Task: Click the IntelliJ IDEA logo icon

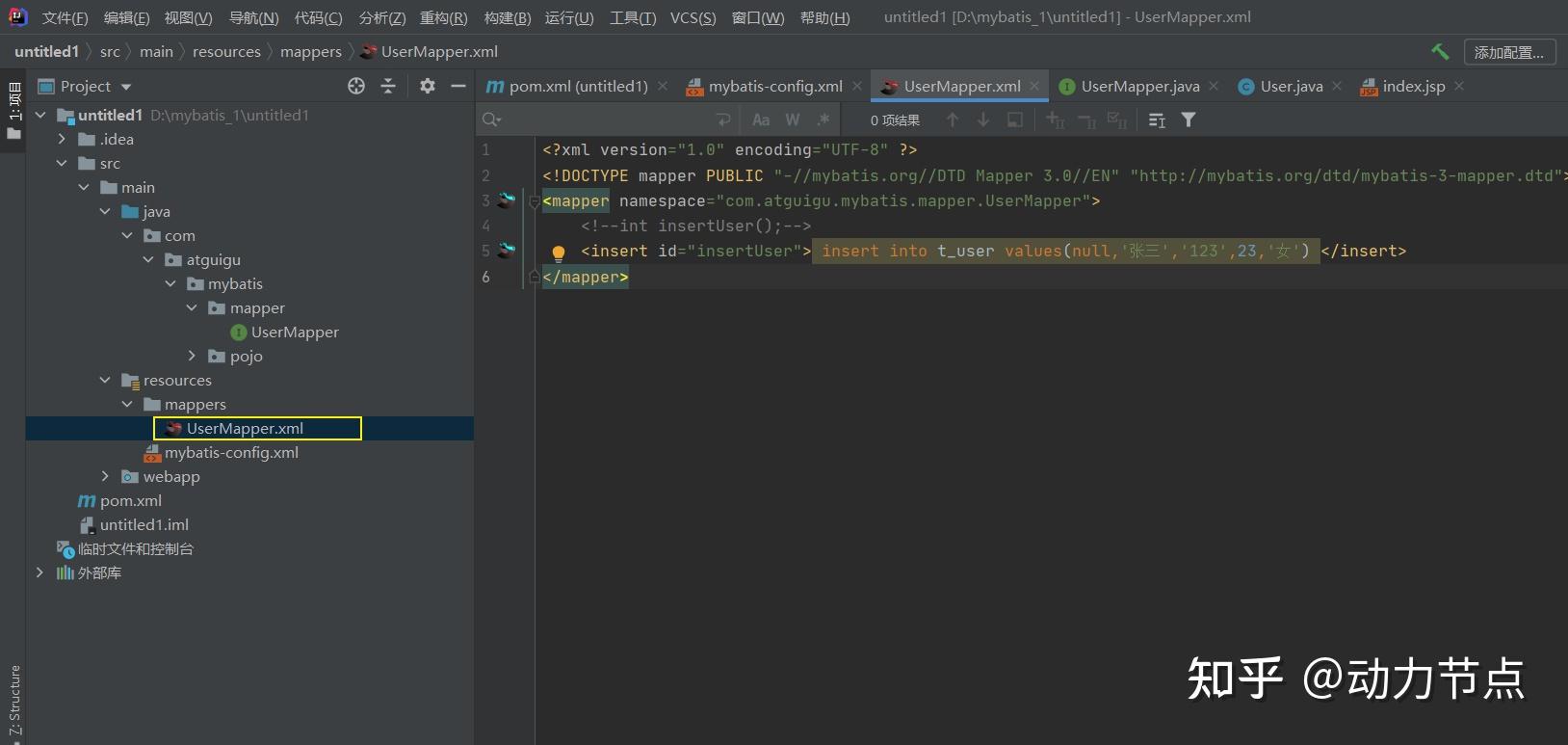Action: point(18,16)
